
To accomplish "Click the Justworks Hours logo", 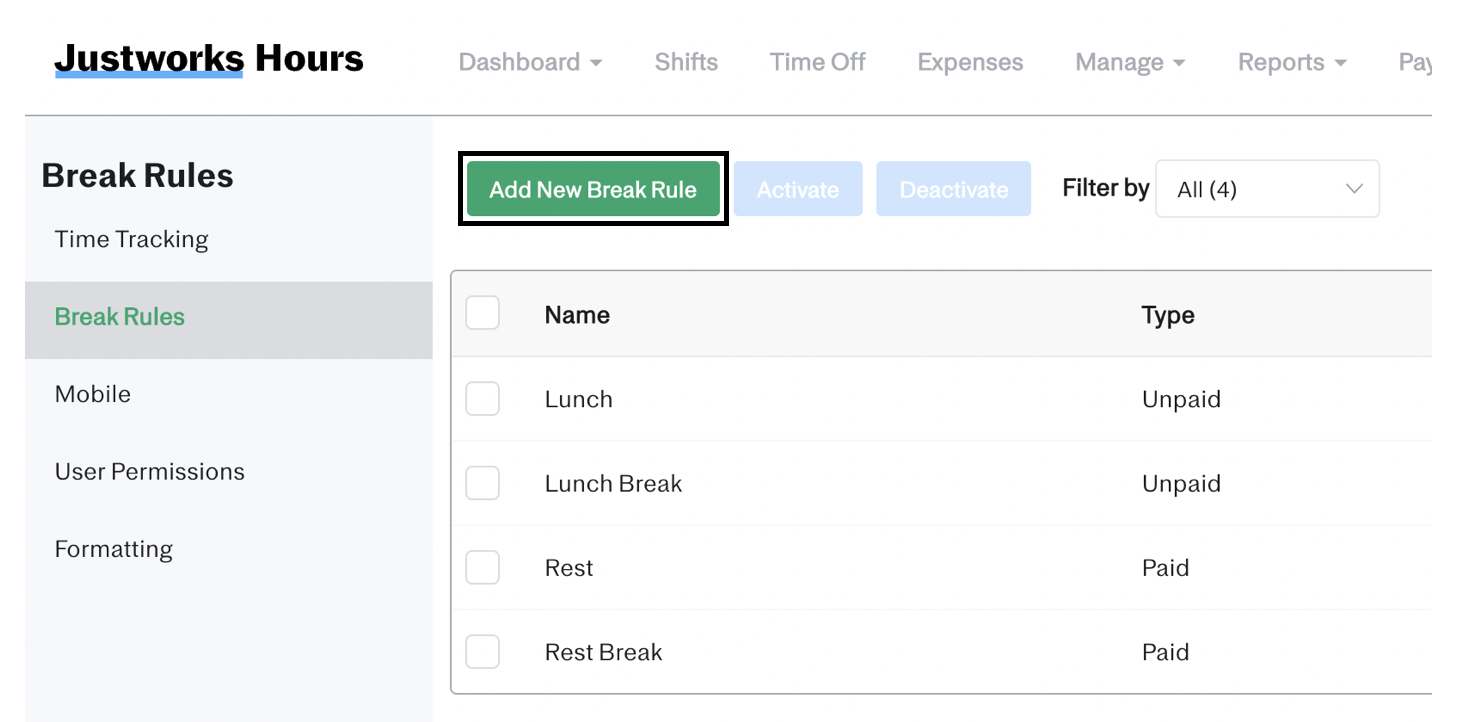I will 209,58.
